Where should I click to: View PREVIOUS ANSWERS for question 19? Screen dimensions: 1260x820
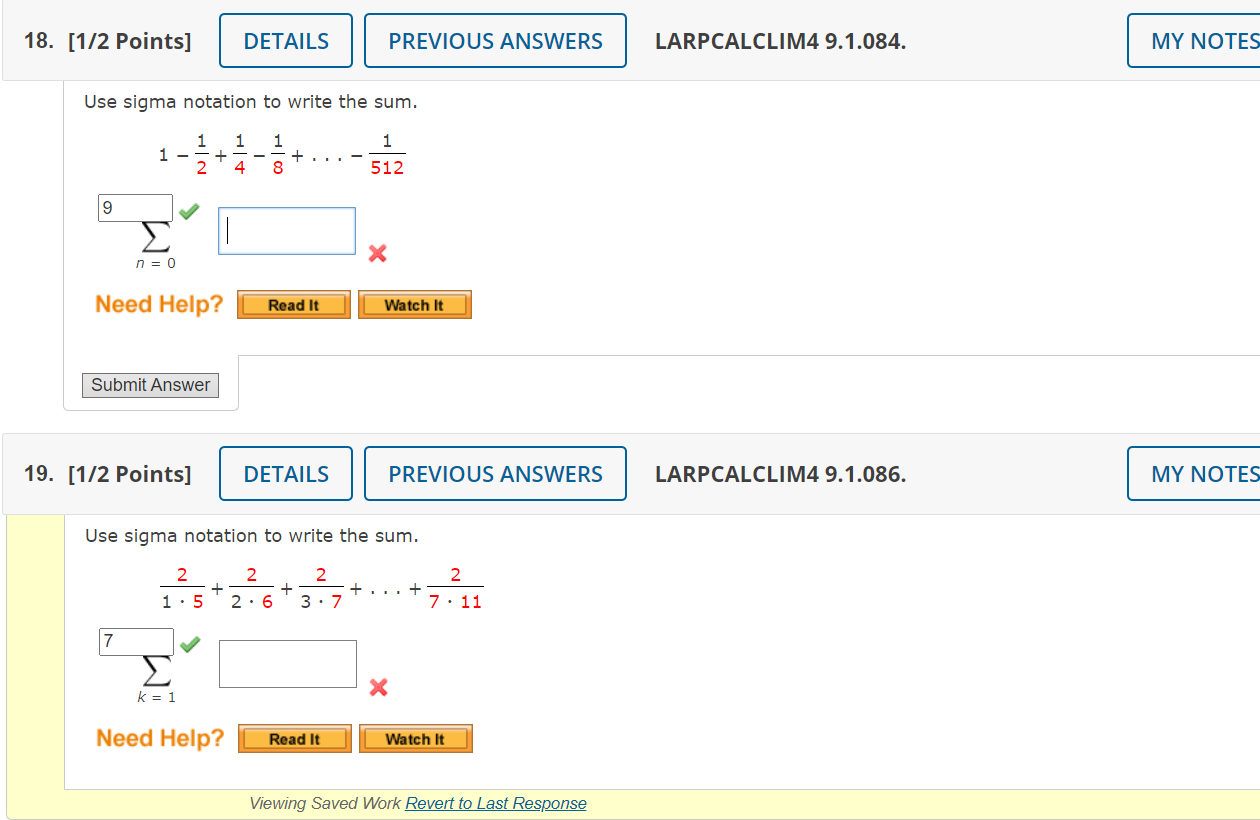495,473
